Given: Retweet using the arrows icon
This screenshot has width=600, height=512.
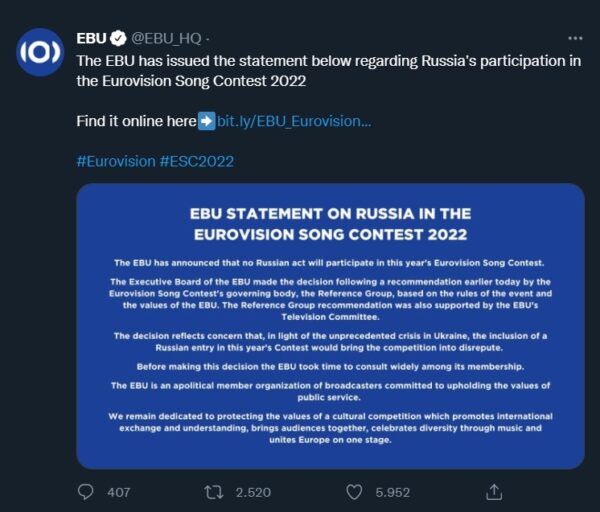Looking at the screenshot, I should [x=213, y=492].
